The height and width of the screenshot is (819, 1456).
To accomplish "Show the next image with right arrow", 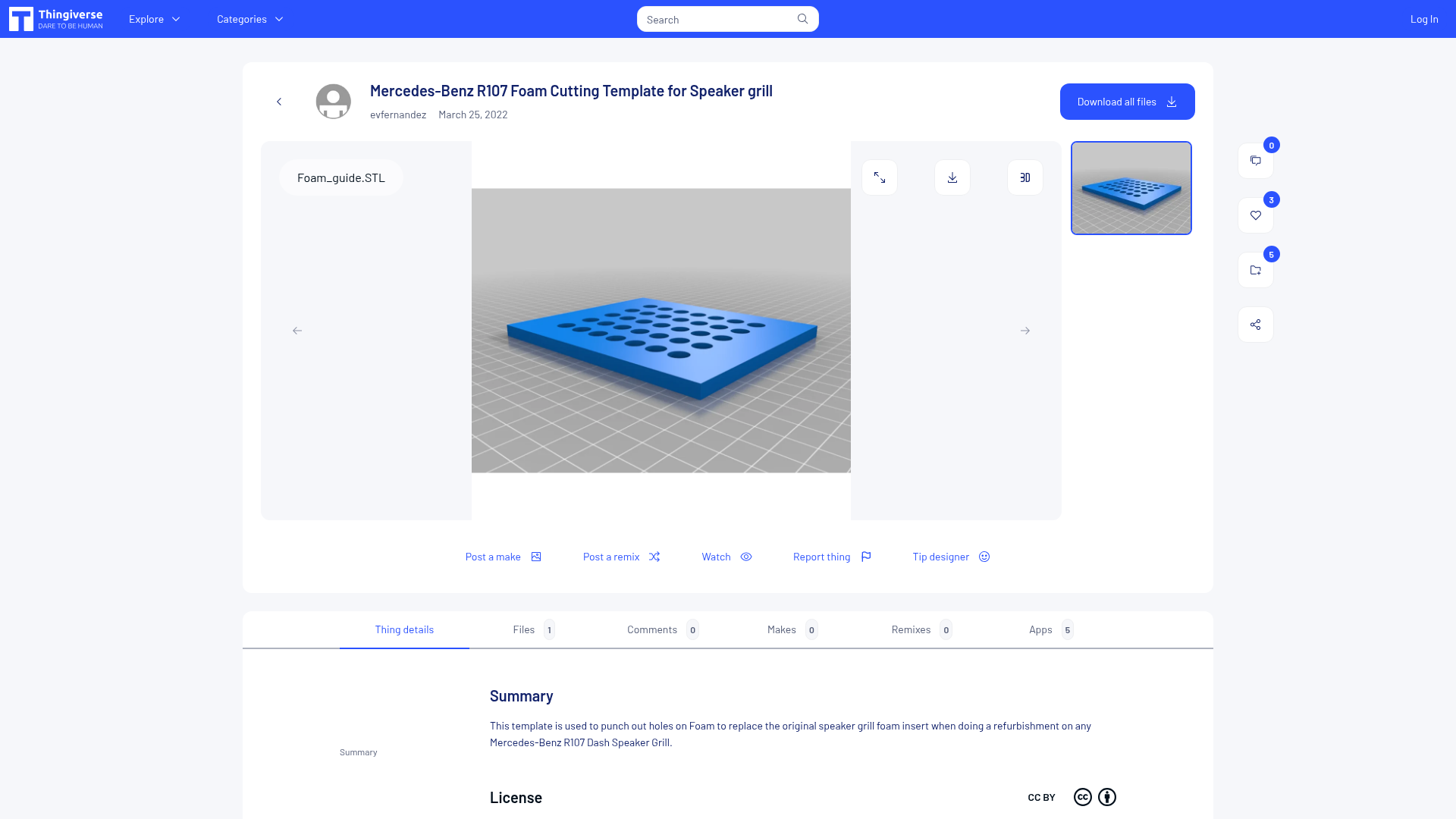I will (1025, 331).
